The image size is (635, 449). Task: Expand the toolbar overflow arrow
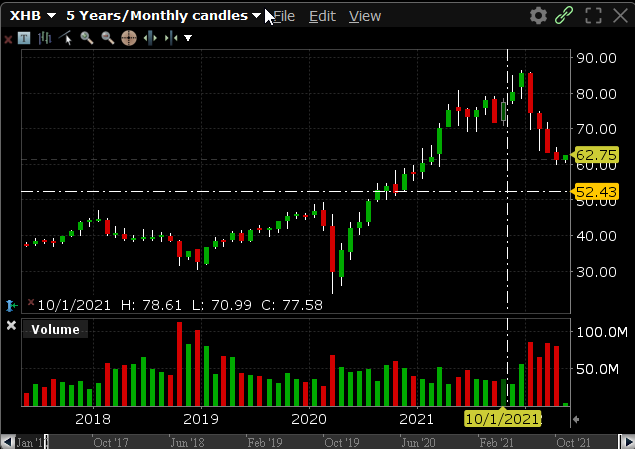pos(188,38)
